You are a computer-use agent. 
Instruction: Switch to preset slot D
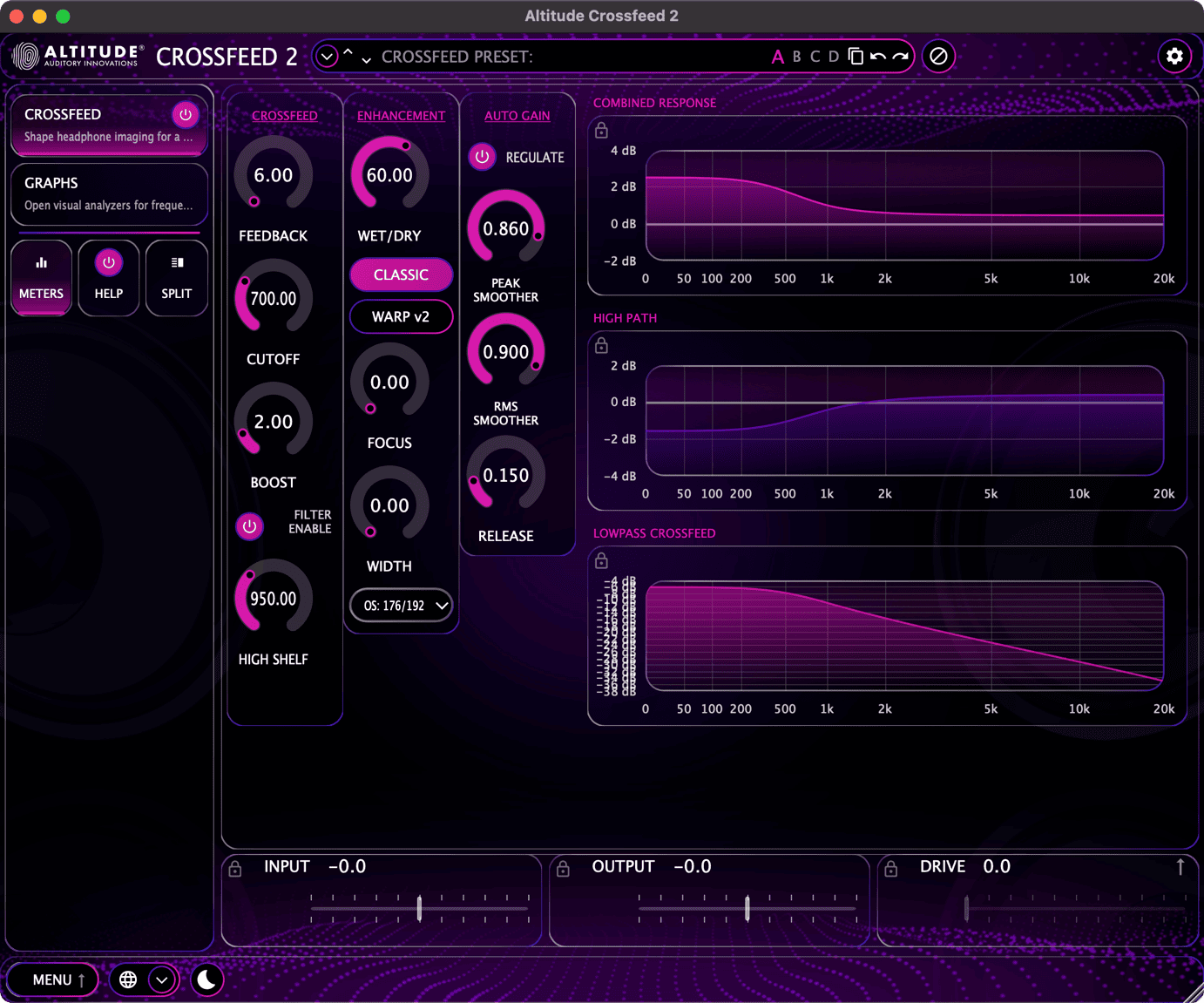click(x=834, y=57)
